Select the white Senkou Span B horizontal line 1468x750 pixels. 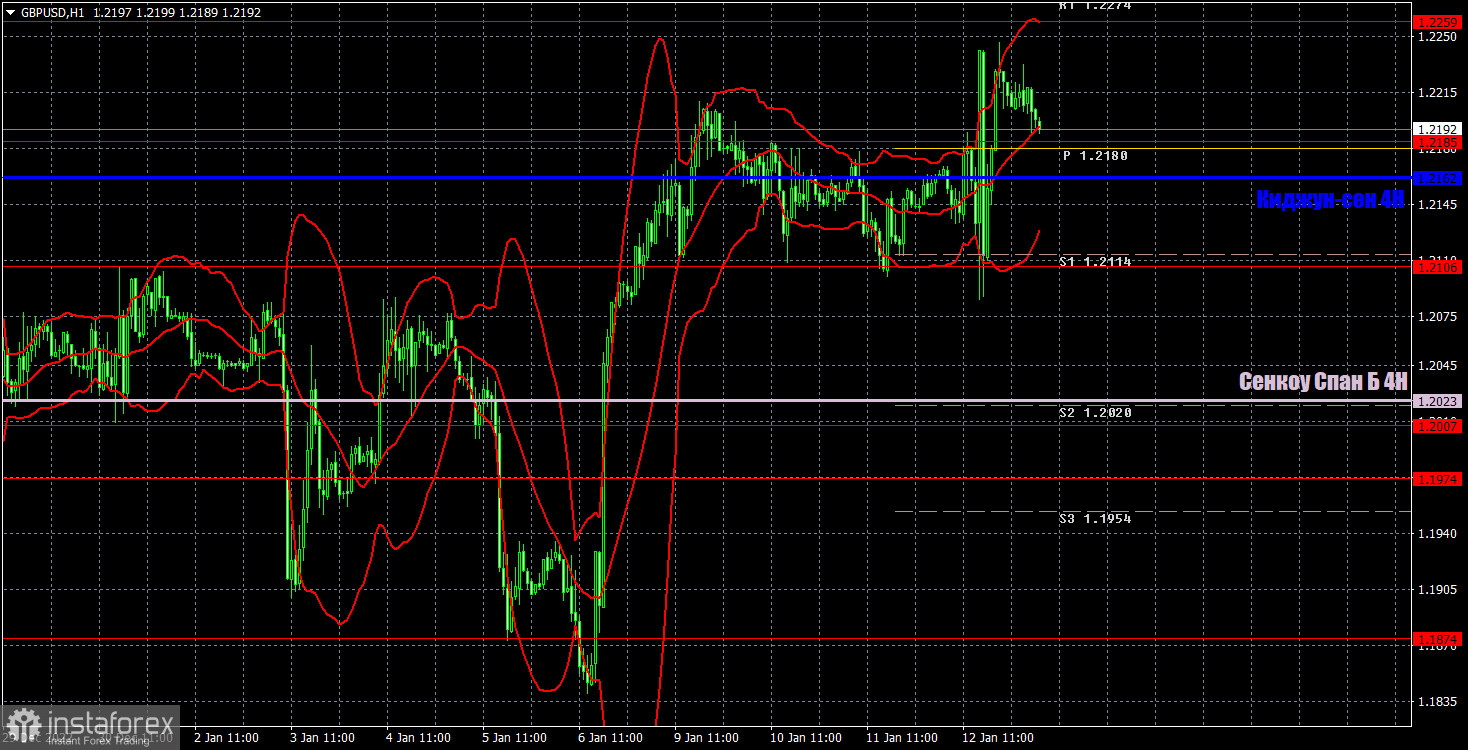click(x=705, y=401)
